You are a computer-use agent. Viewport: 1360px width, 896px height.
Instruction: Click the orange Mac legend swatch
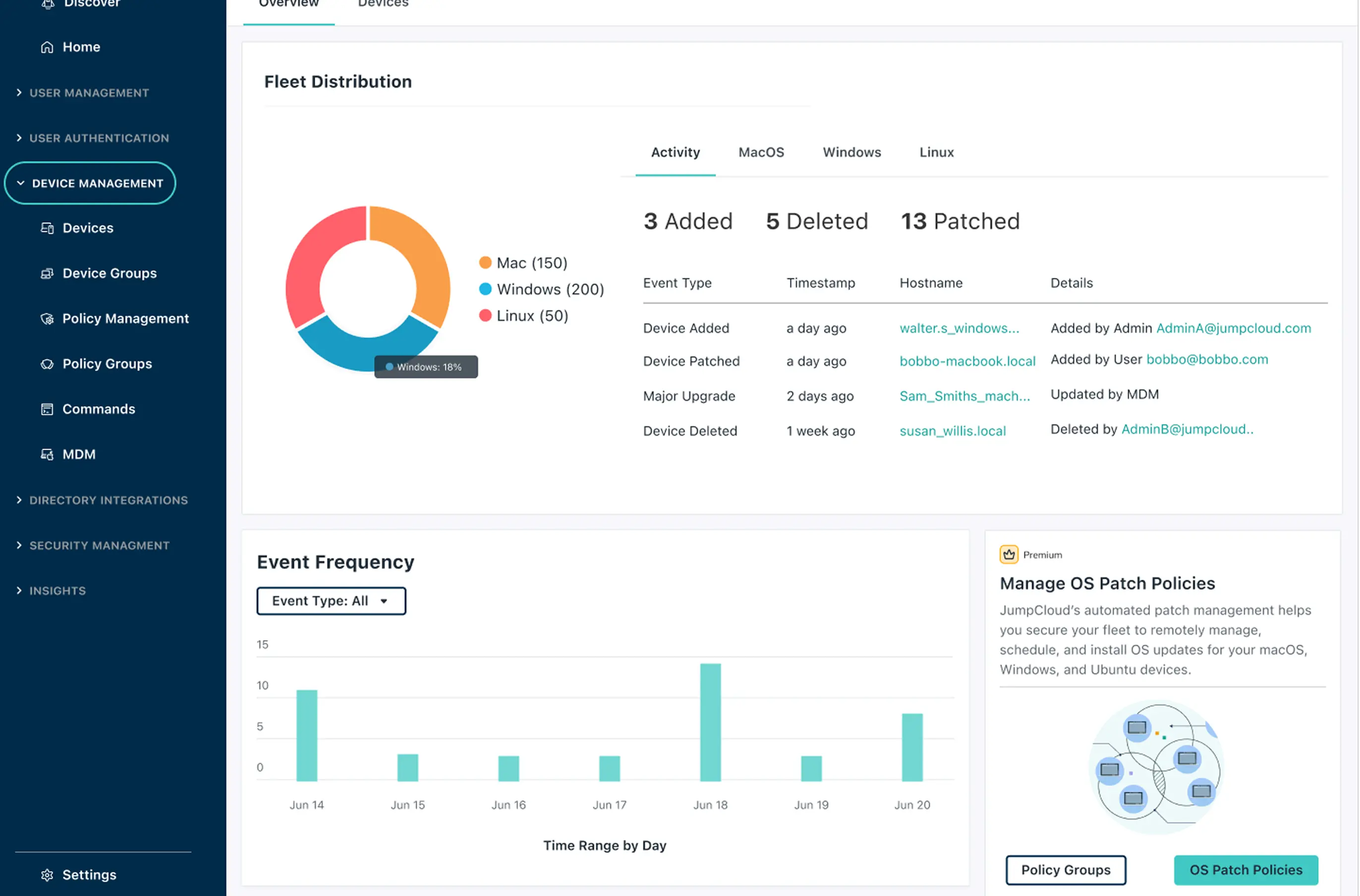[485, 263]
